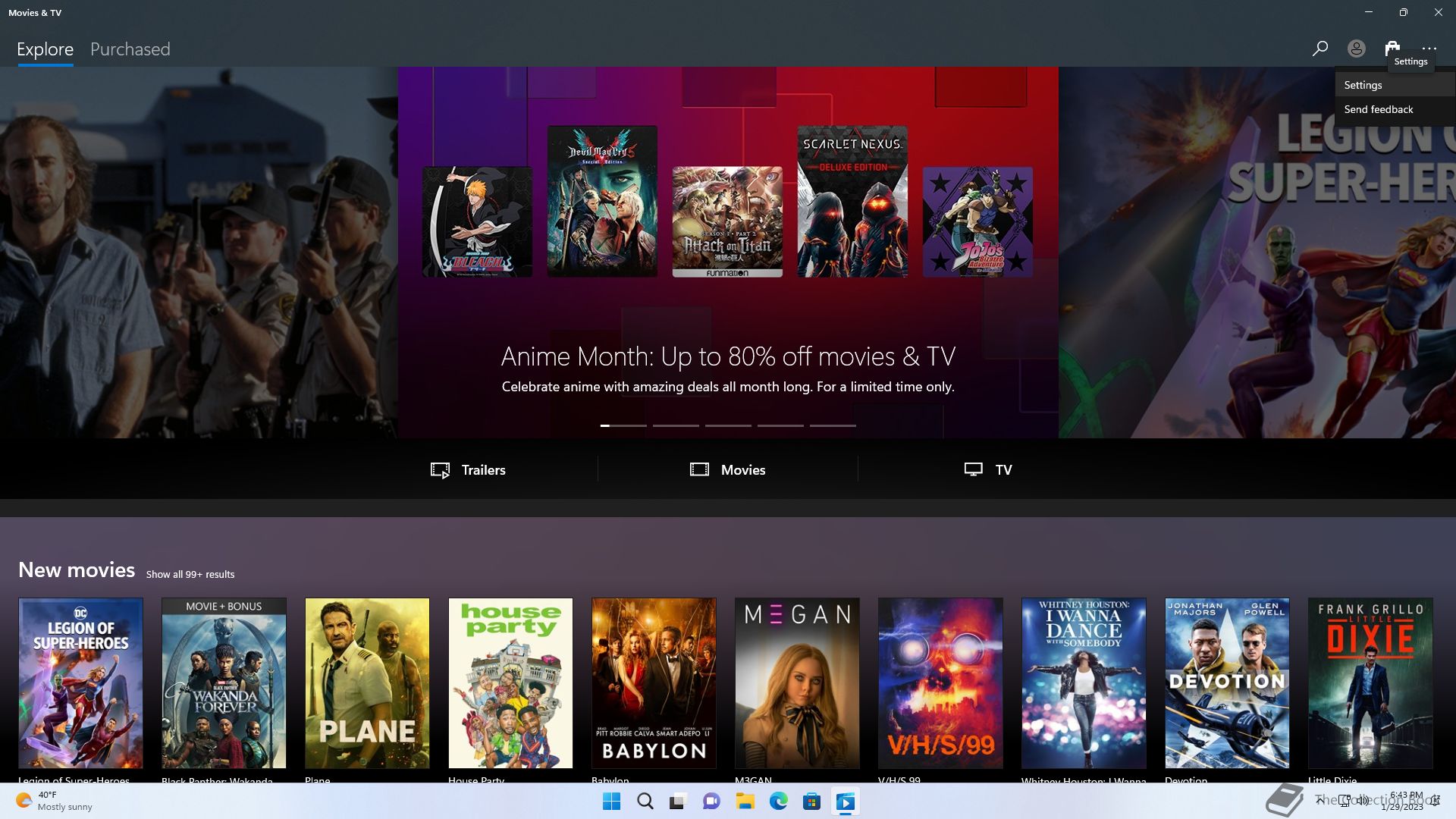Viewport: 1456px width, 819px height.
Task: Open Black Panther Wakanda Forever poster
Action: coord(224,682)
